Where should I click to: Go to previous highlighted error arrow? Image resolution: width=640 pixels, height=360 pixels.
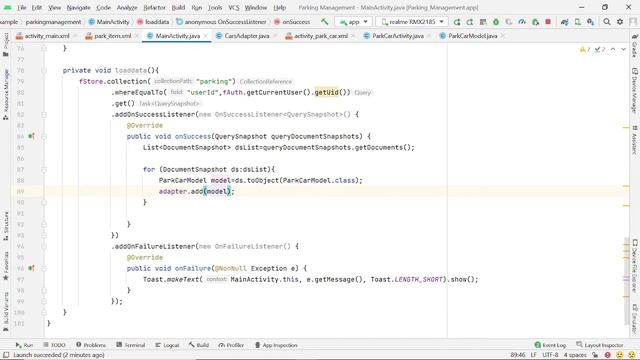pos(613,49)
